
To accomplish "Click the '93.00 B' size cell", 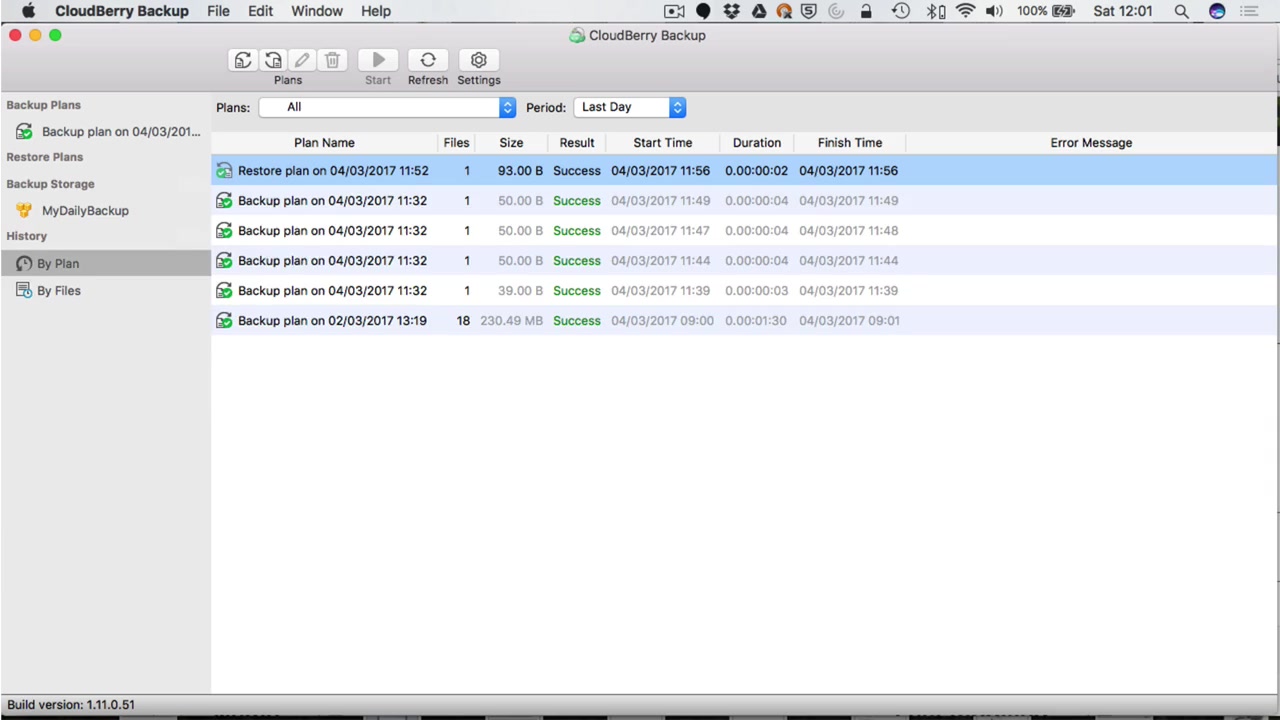I will pyautogui.click(x=520, y=171).
